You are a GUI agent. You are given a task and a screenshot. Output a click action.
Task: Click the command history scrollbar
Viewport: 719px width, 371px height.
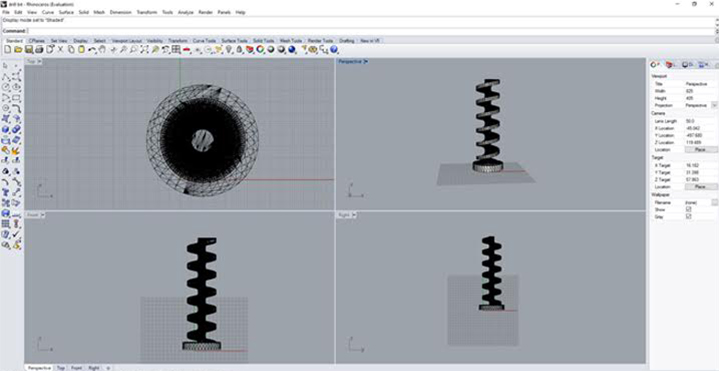(x=716, y=21)
